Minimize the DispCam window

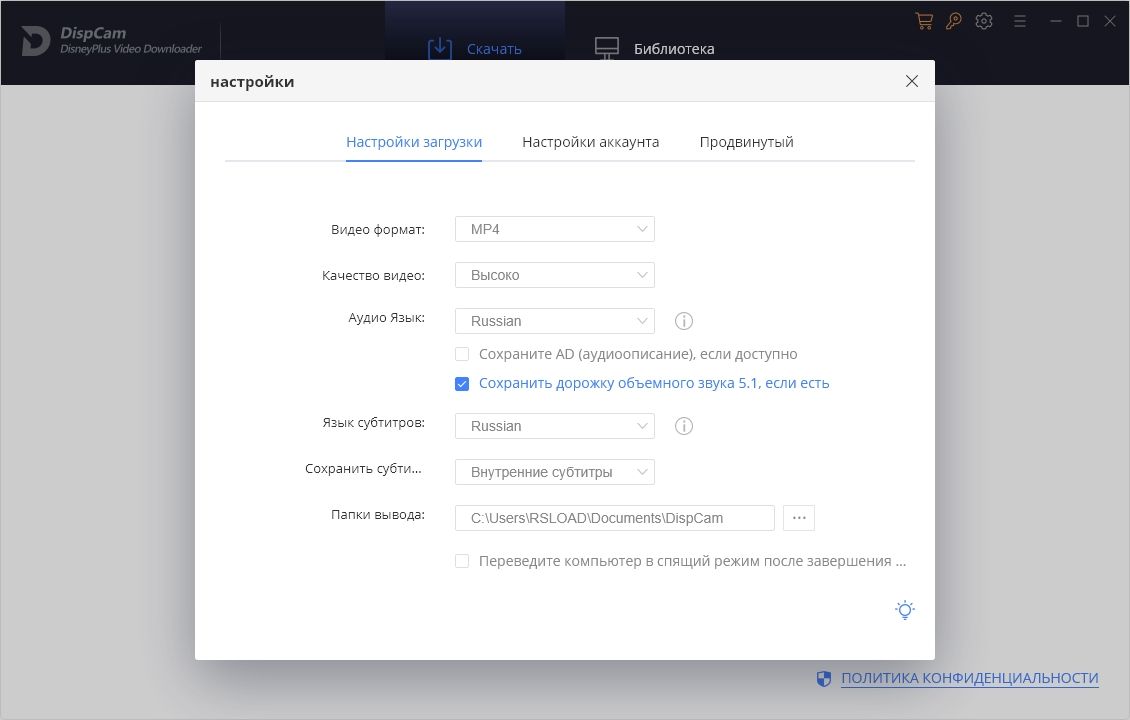pyautogui.click(x=1056, y=22)
